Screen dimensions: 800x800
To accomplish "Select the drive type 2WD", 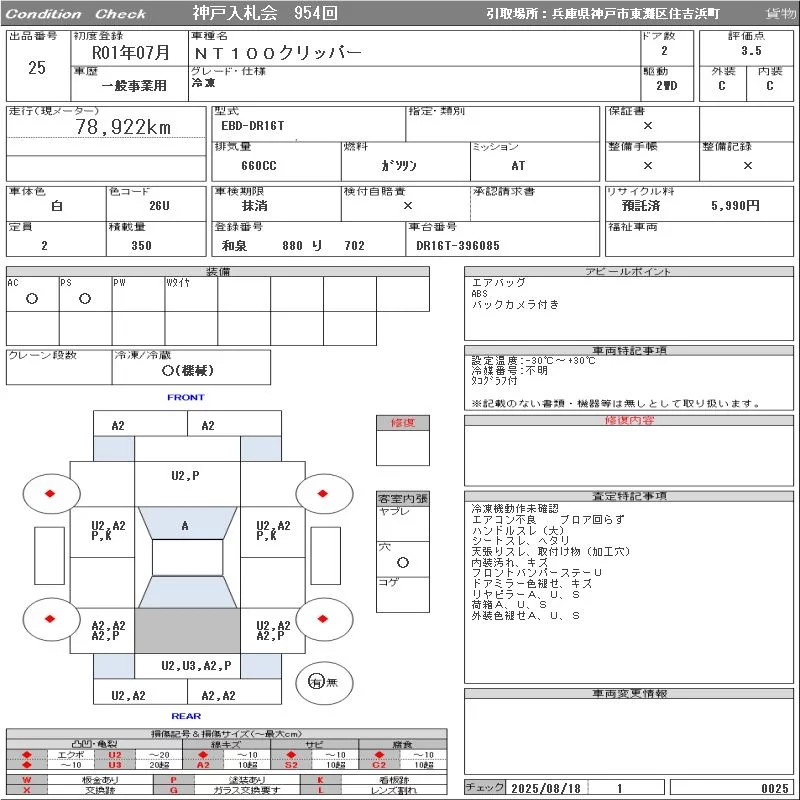I will (x=666, y=86).
